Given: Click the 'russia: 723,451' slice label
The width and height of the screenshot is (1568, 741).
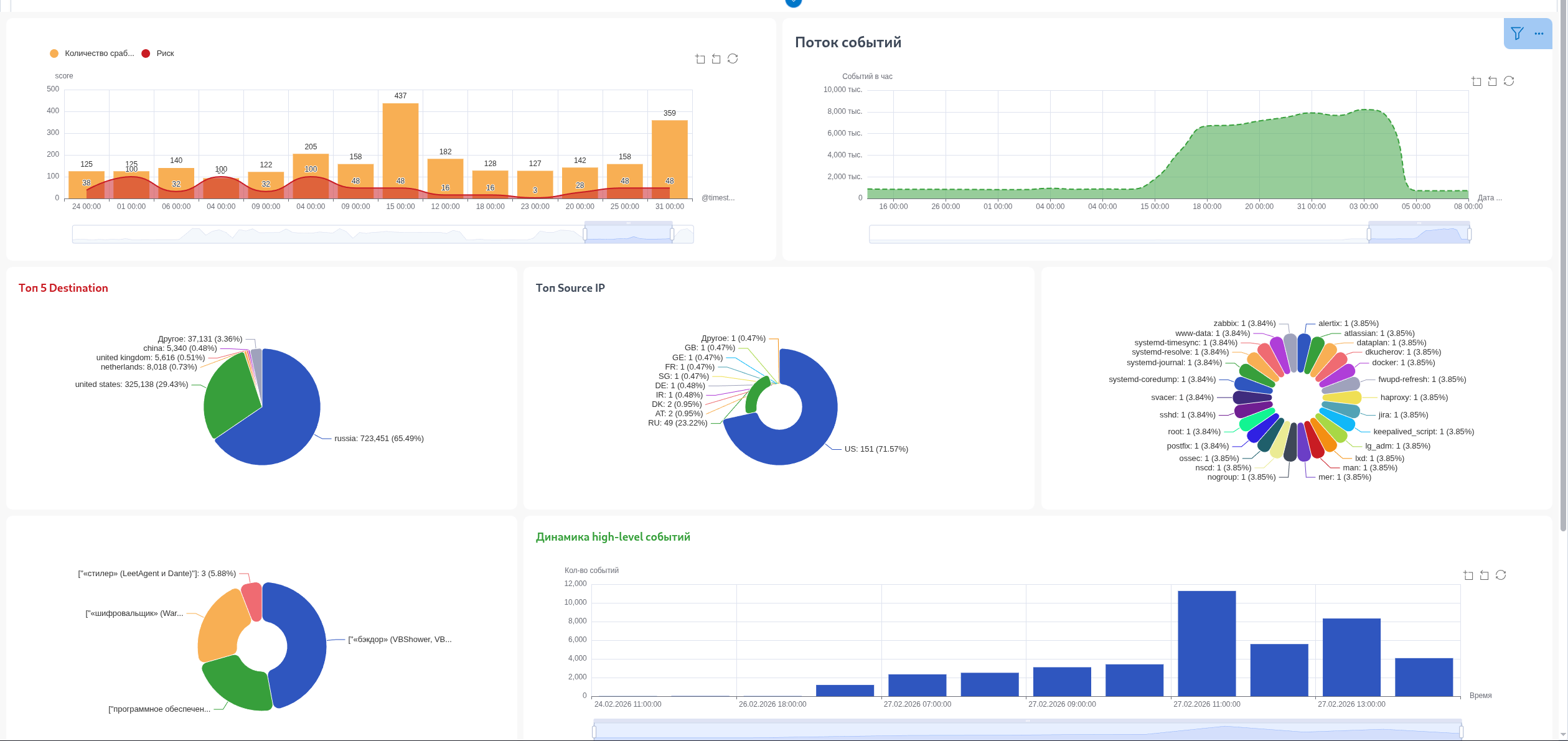Looking at the screenshot, I should [x=378, y=439].
